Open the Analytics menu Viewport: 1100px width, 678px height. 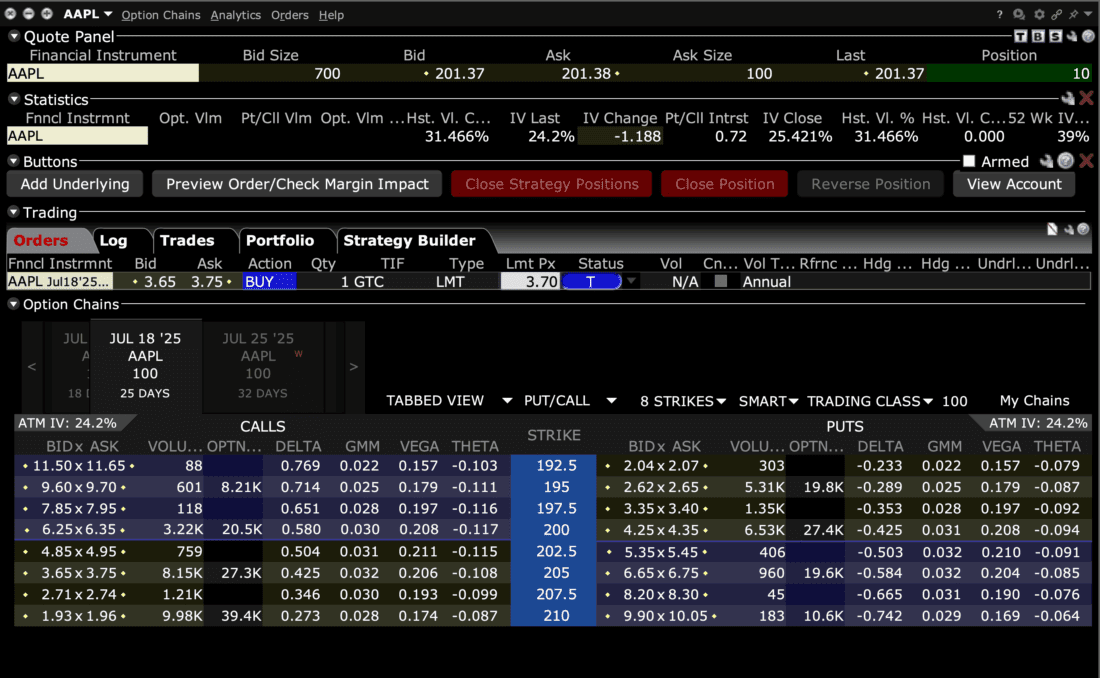coord(235,14)
